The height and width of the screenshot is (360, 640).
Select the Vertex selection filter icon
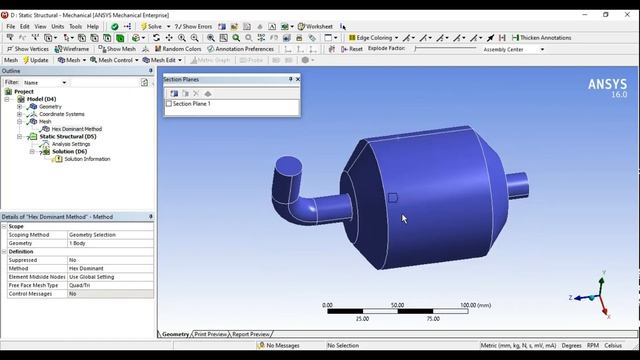(x=82, y=38)
